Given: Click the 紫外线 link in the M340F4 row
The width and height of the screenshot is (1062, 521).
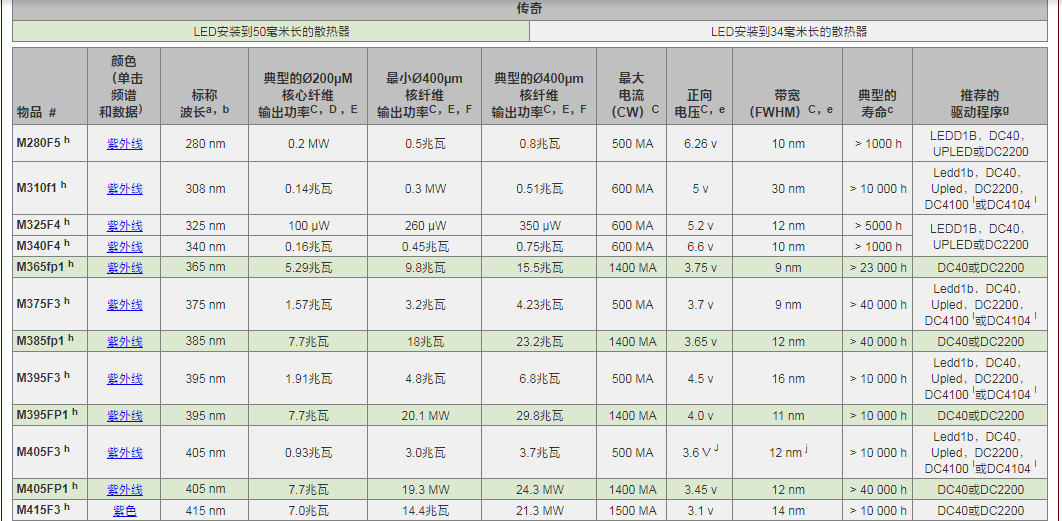Looking at the screenshot, I should pos(125,247).
